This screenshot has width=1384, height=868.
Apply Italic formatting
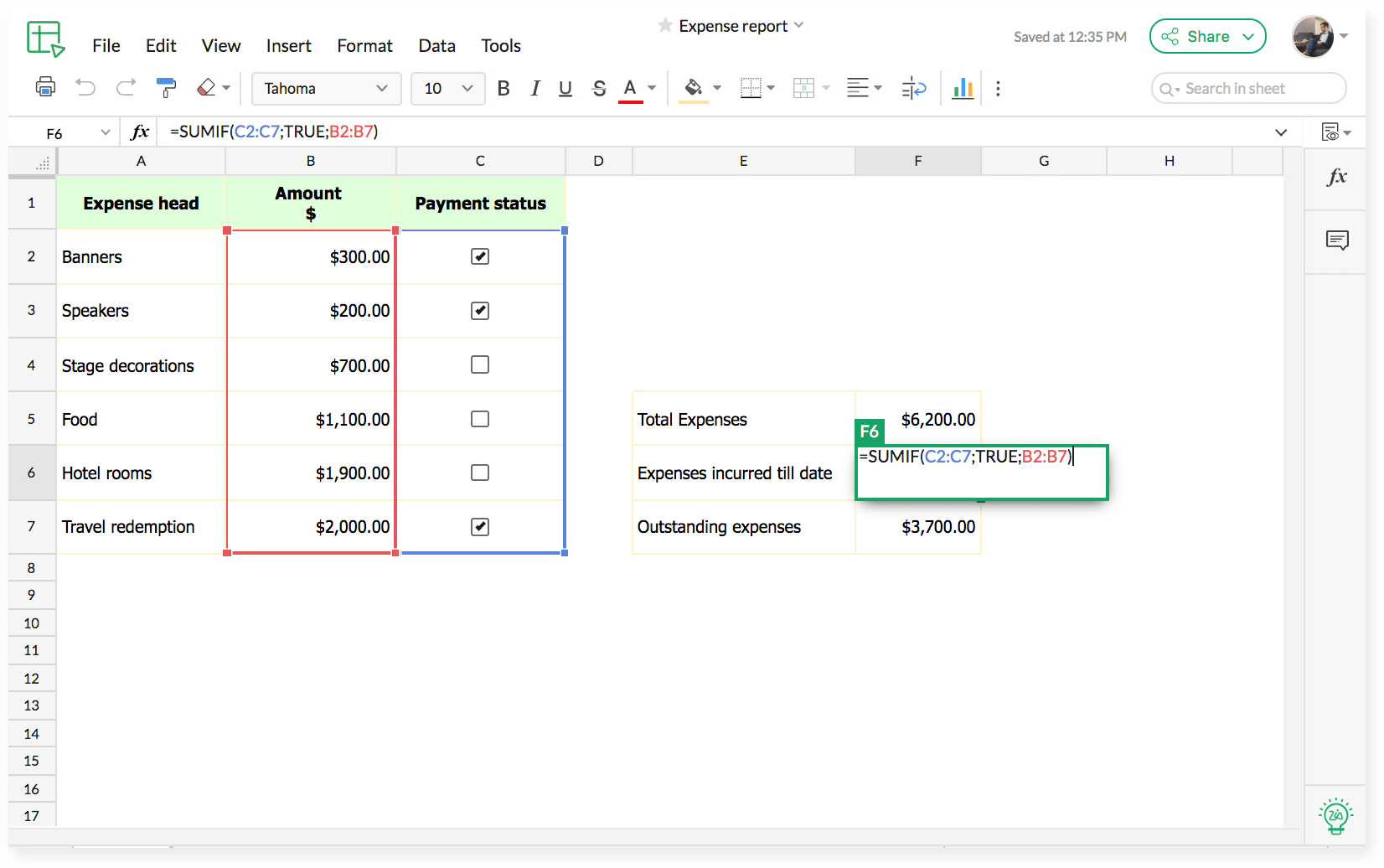point(534,88)
